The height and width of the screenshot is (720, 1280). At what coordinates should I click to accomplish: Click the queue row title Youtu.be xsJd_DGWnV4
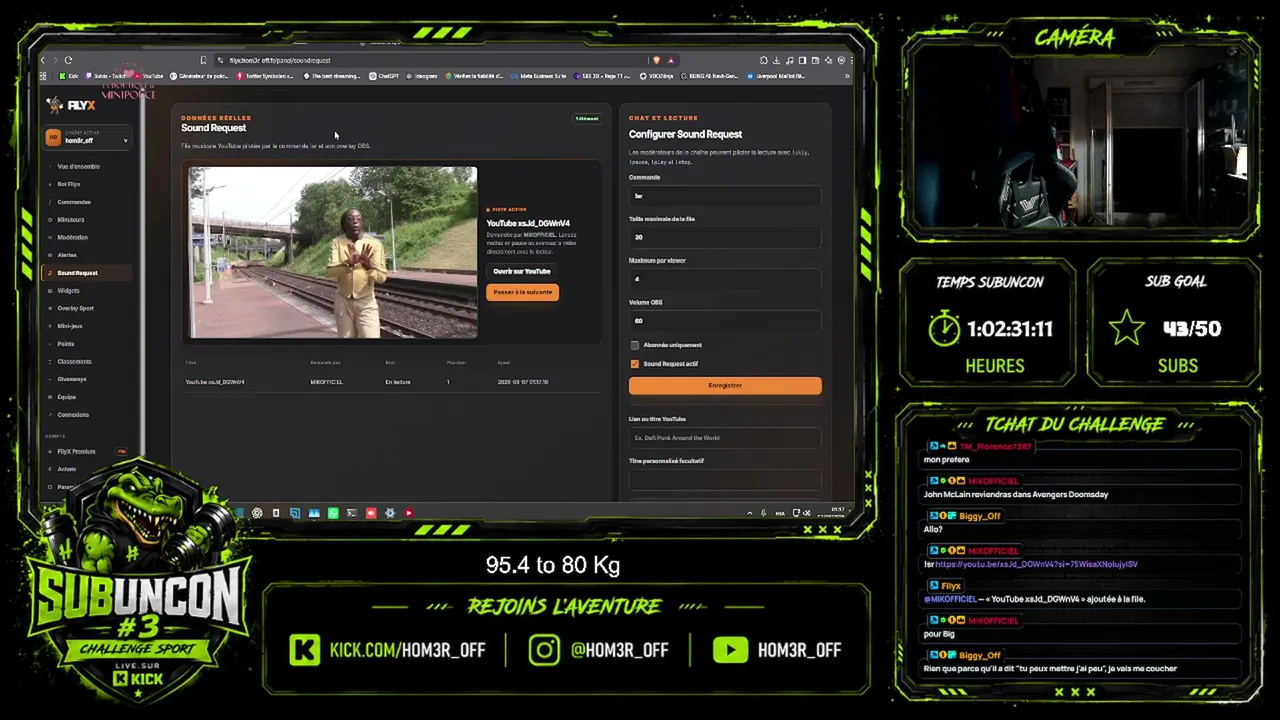(x=215, y=382)
